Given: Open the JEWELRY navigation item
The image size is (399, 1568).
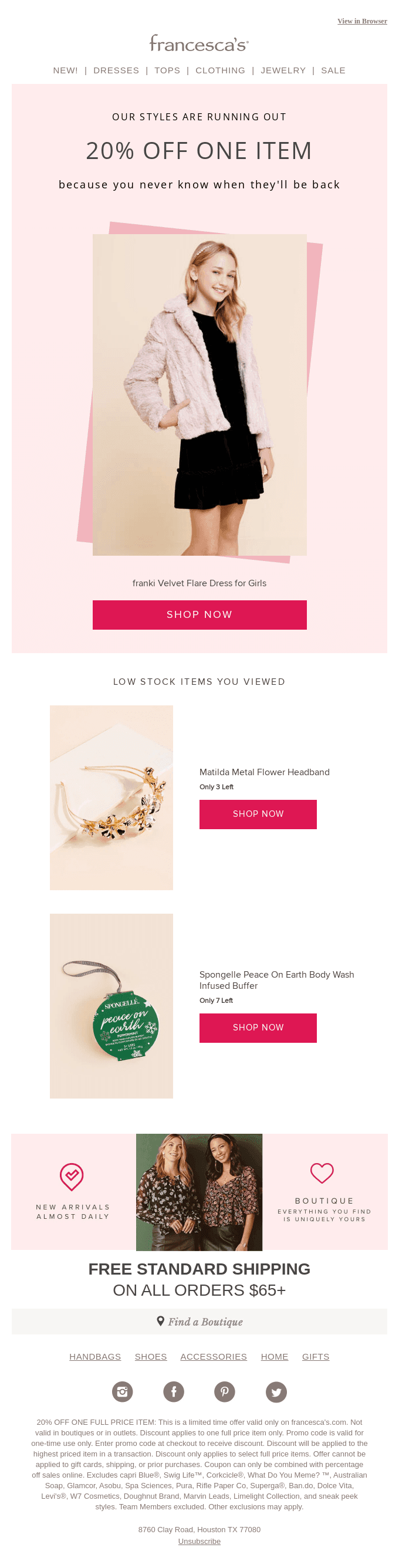Looking at the screenshot, I should (x=283, y=70).
